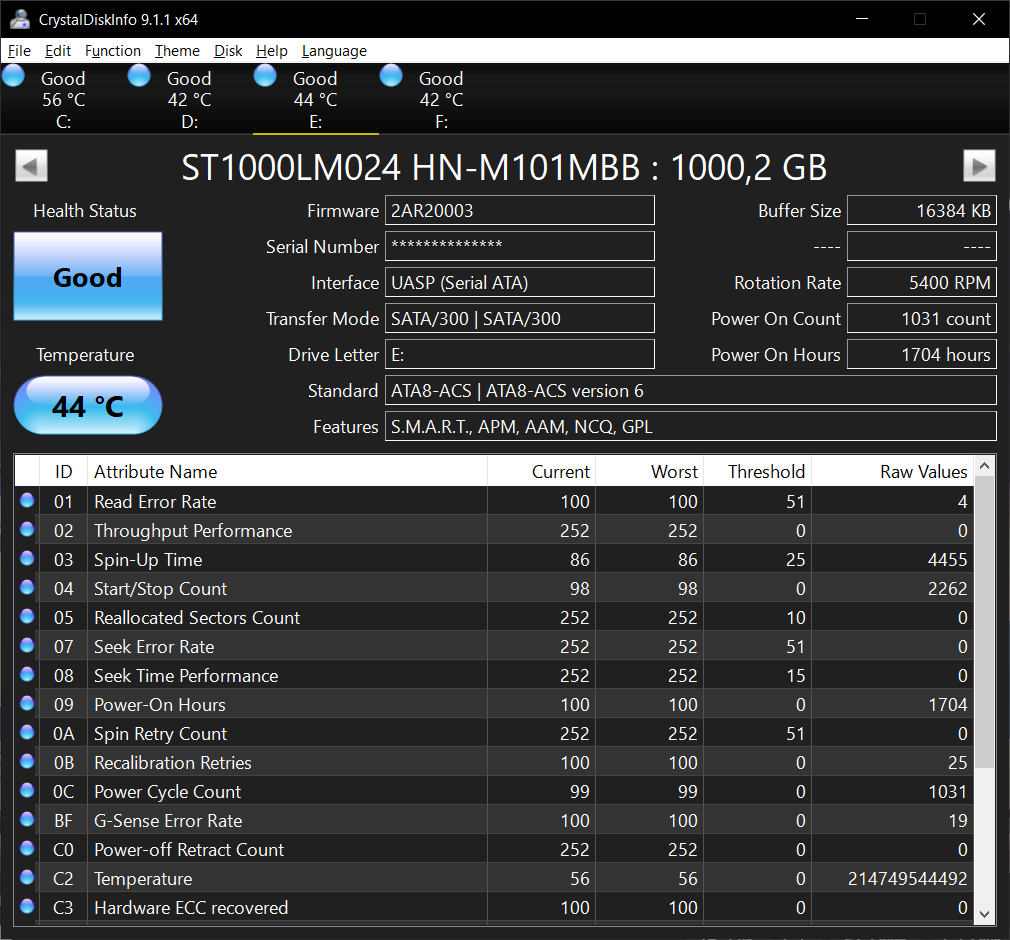This screenshot has width=1010, height=940.
Task: Close the CrystalDiskInfo window
Action: 978,19
